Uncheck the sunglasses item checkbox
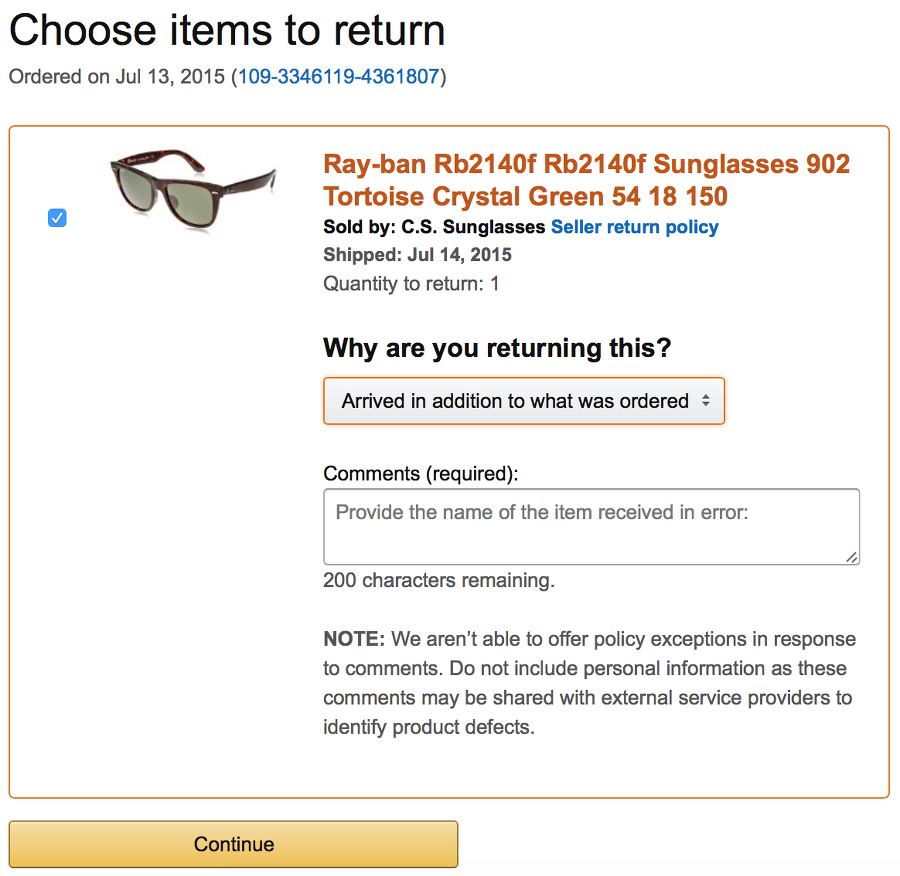The image size is (900, 876). pyautogui.click(x=57, y=218)
